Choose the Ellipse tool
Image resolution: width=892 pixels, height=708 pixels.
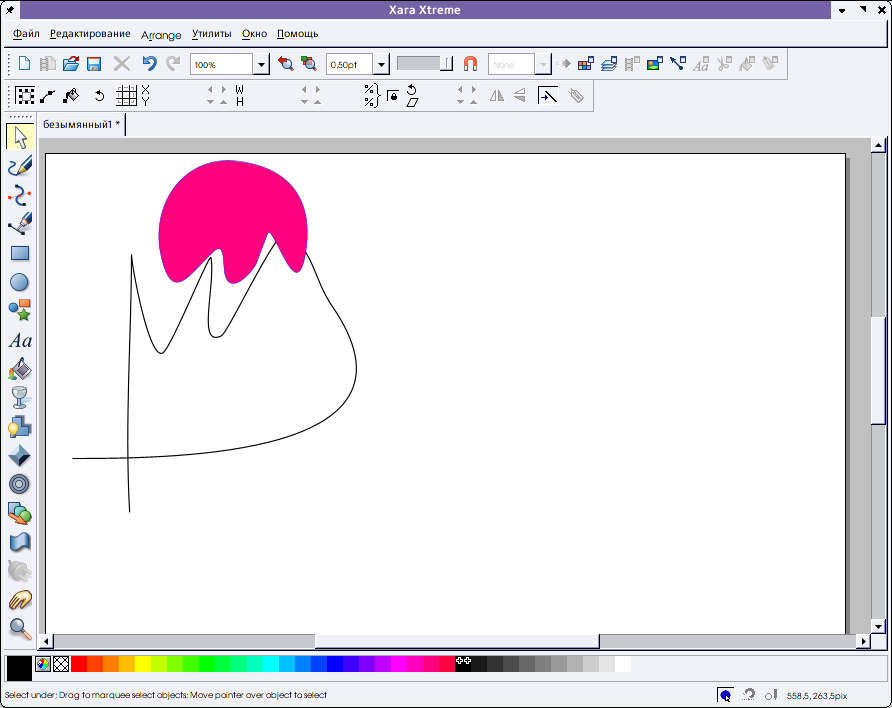pos(19,283)
